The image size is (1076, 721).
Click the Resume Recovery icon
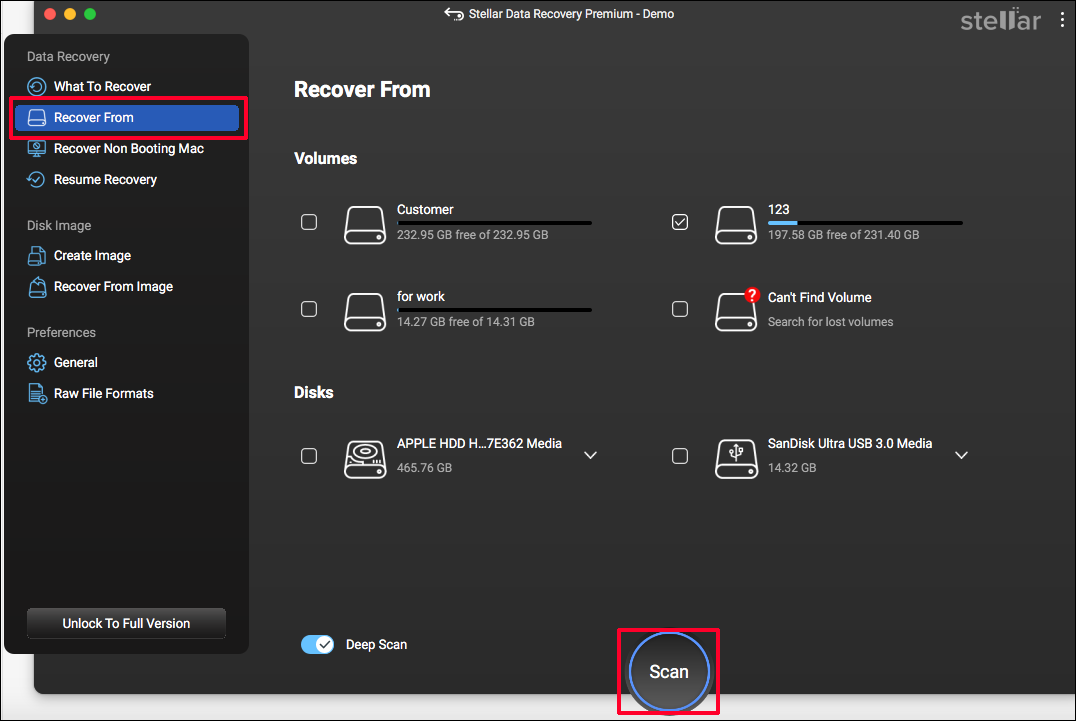[37, 179]
